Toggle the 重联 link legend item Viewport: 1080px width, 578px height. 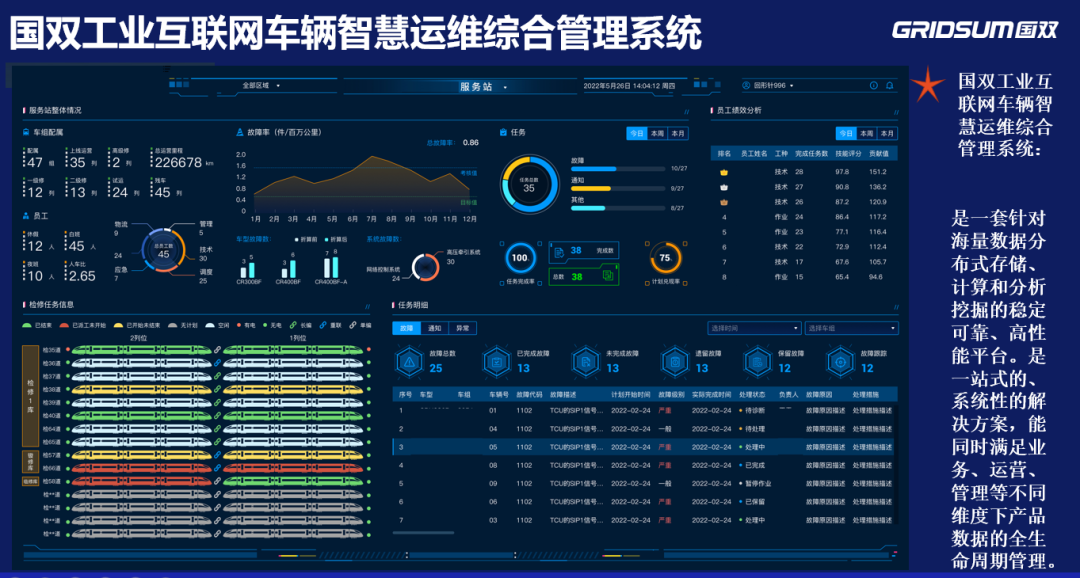pos(331,325)
